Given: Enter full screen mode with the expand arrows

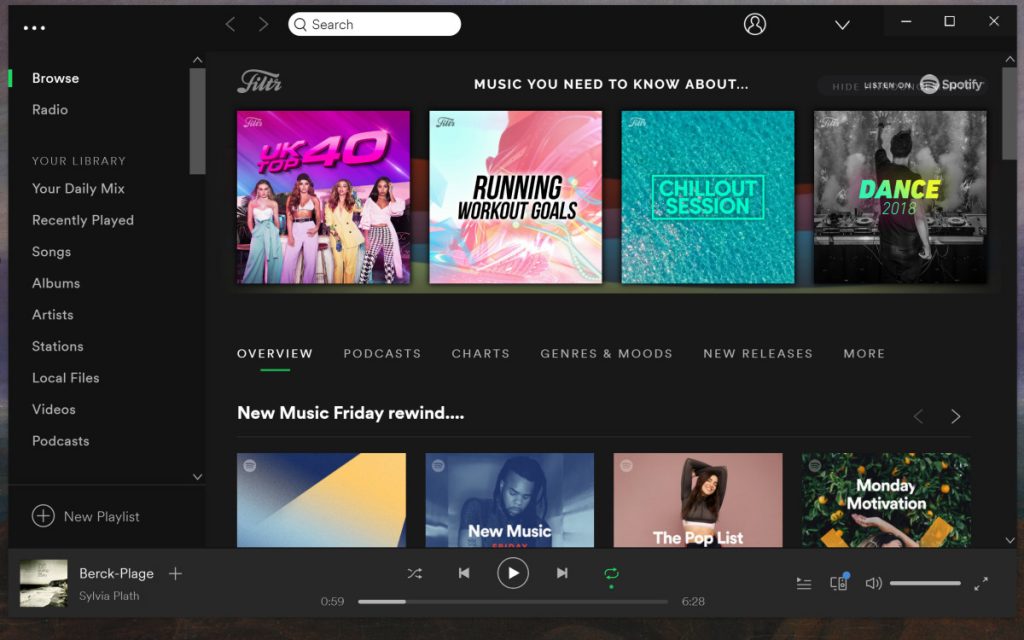Looking at the screenshot, I should 981,583.
